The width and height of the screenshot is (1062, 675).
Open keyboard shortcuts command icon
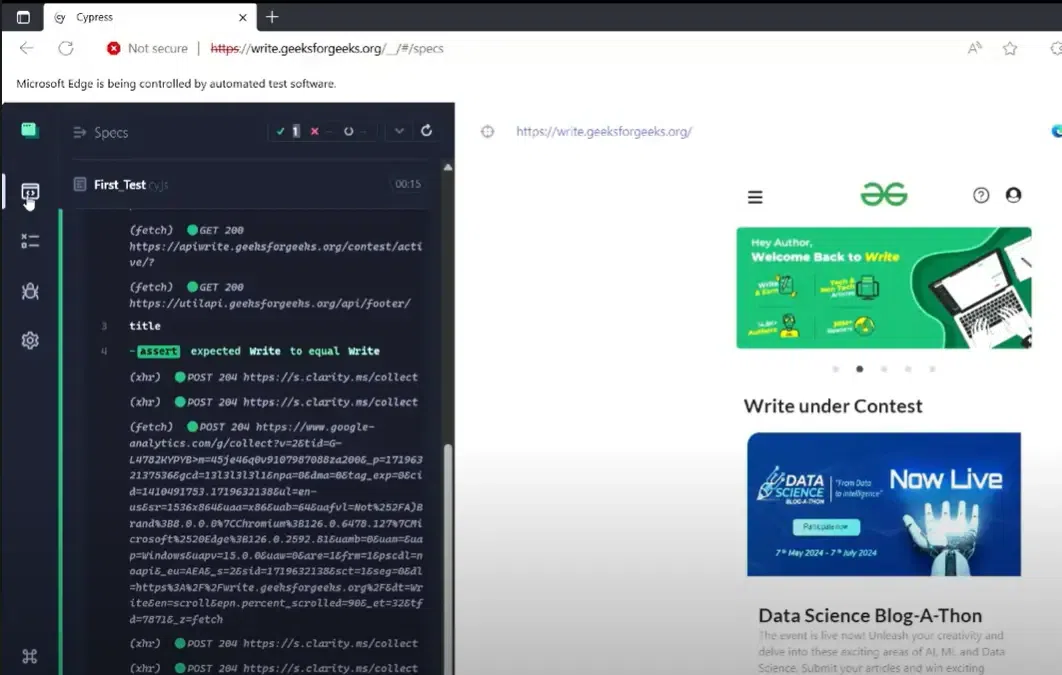tap(30, 656)
